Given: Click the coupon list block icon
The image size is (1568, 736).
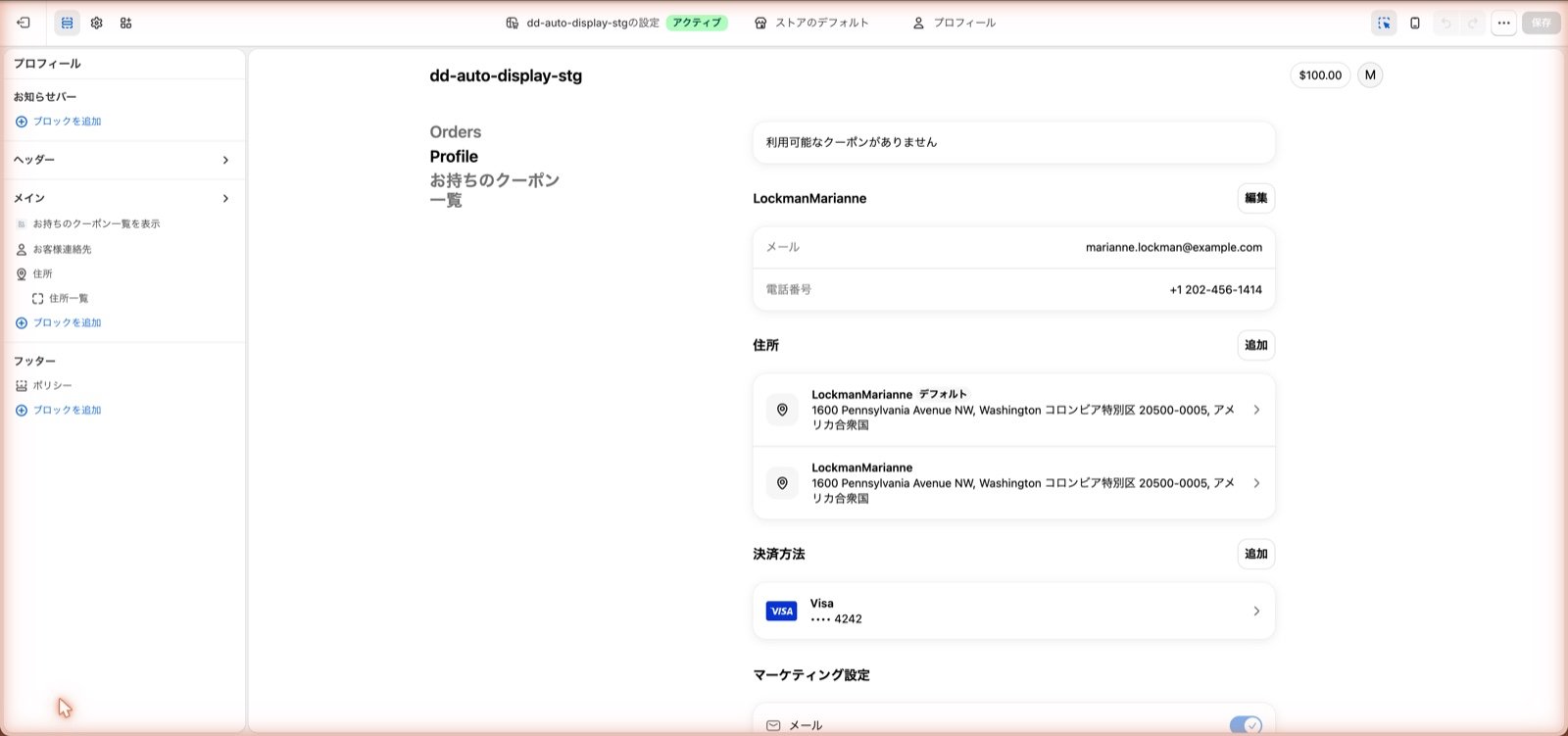Looking at the screenshot, I should coord(22,224).
